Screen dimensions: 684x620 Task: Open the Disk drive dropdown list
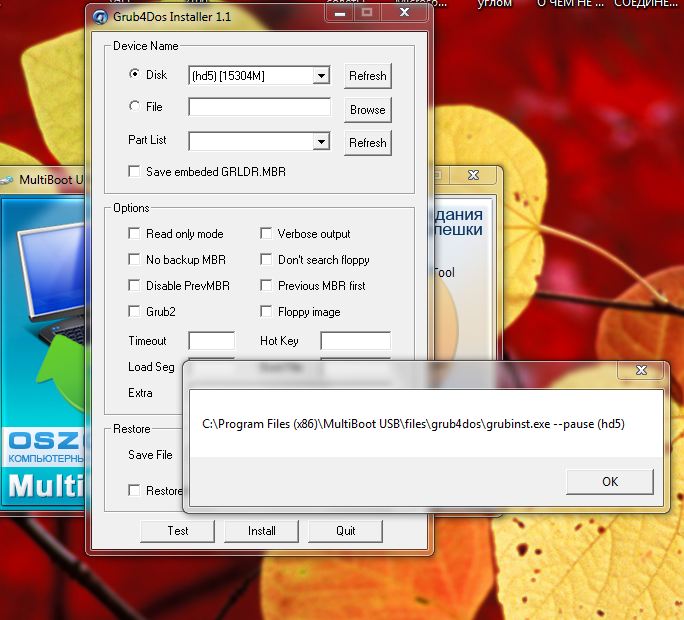coord(321,76)
